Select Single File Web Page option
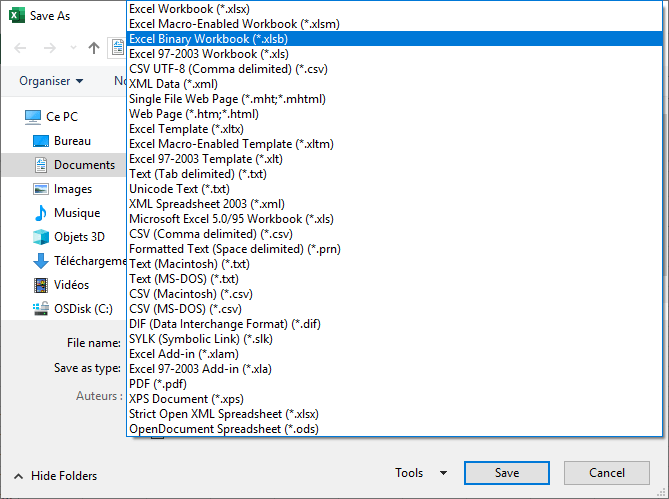Screen dimensions: 669x499 [x=394, y=99]
